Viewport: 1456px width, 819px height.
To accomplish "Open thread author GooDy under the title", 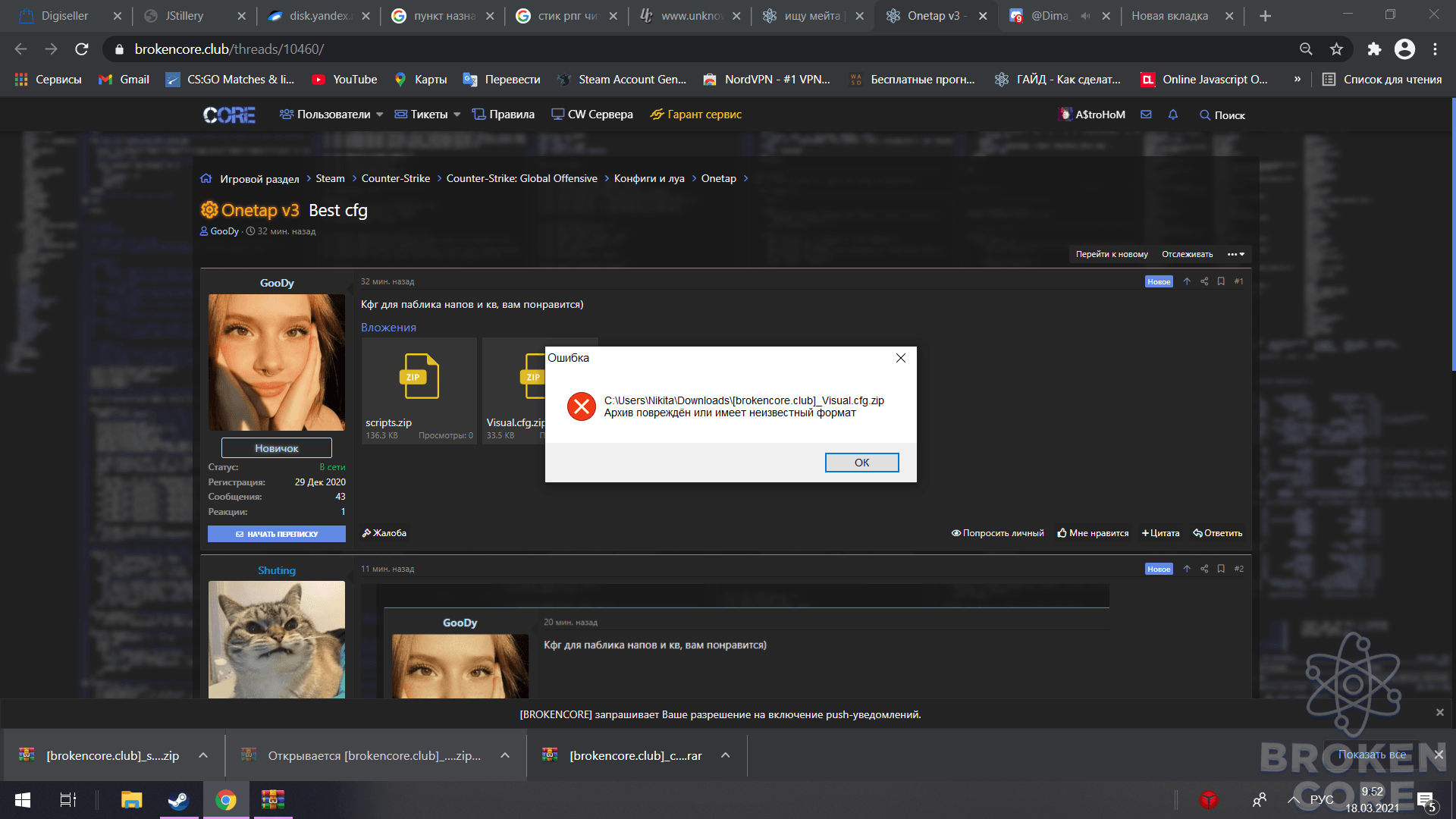I will click(x=224, y=231).
